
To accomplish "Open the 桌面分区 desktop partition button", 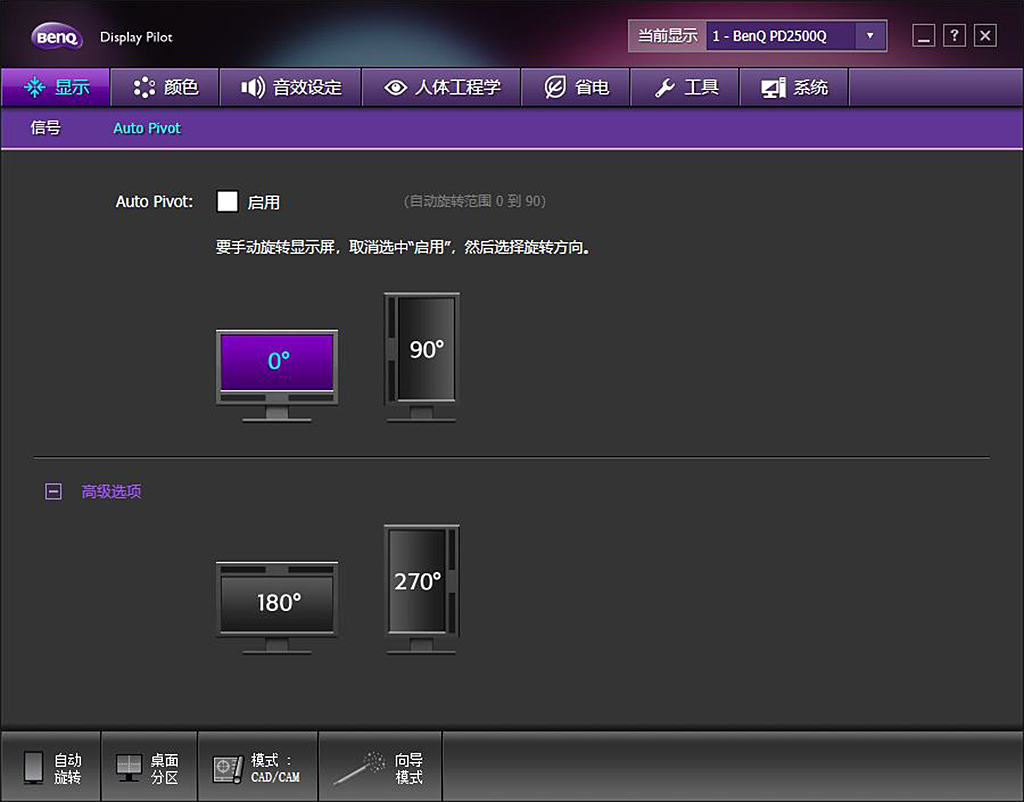I will click(150, 767).
